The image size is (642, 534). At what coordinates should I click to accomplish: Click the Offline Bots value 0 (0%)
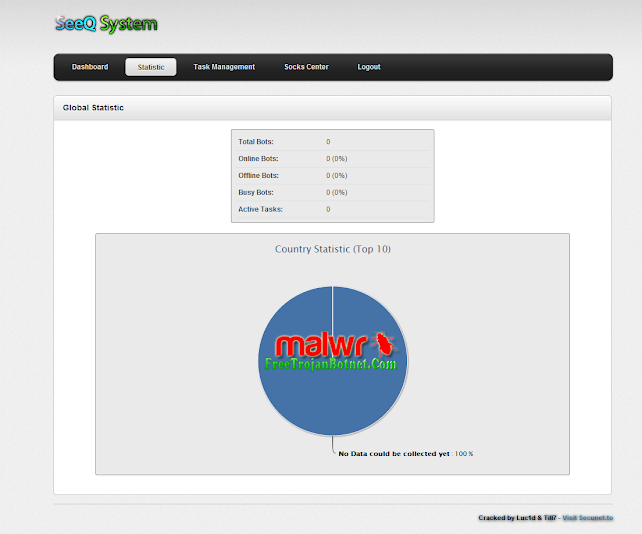pyautogui.click(x=337, y=175)
